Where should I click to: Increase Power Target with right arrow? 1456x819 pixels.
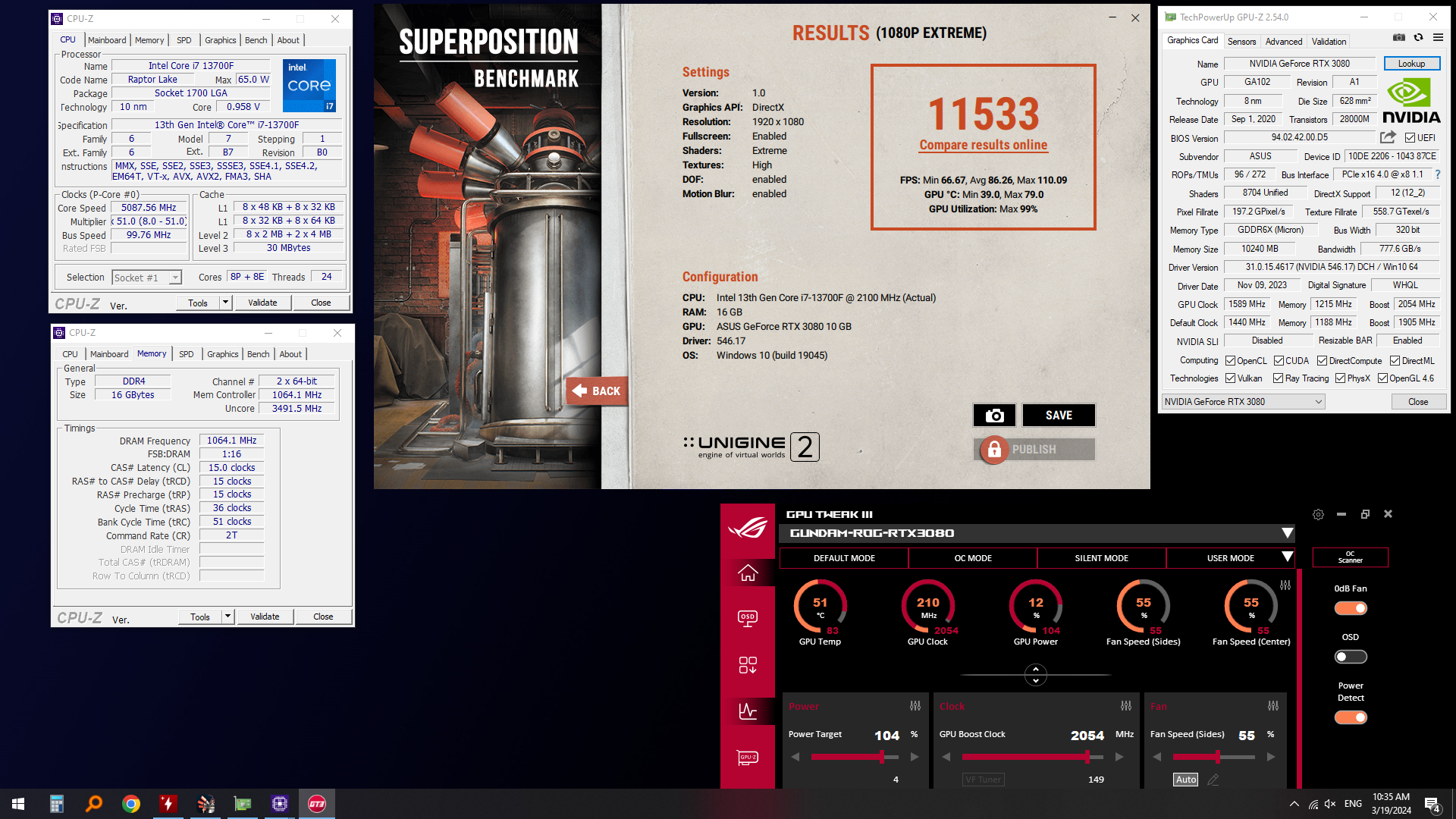(915, 757)
